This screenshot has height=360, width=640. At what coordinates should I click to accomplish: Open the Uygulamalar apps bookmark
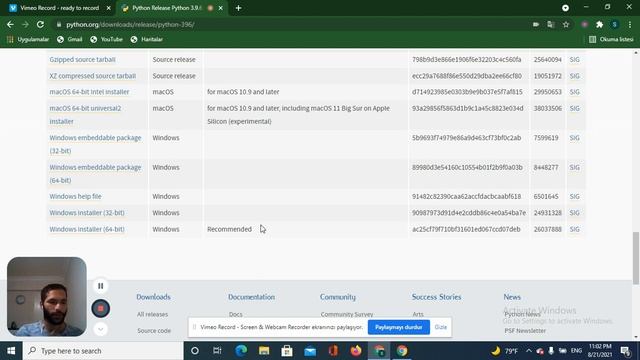[x=28, y=39]
